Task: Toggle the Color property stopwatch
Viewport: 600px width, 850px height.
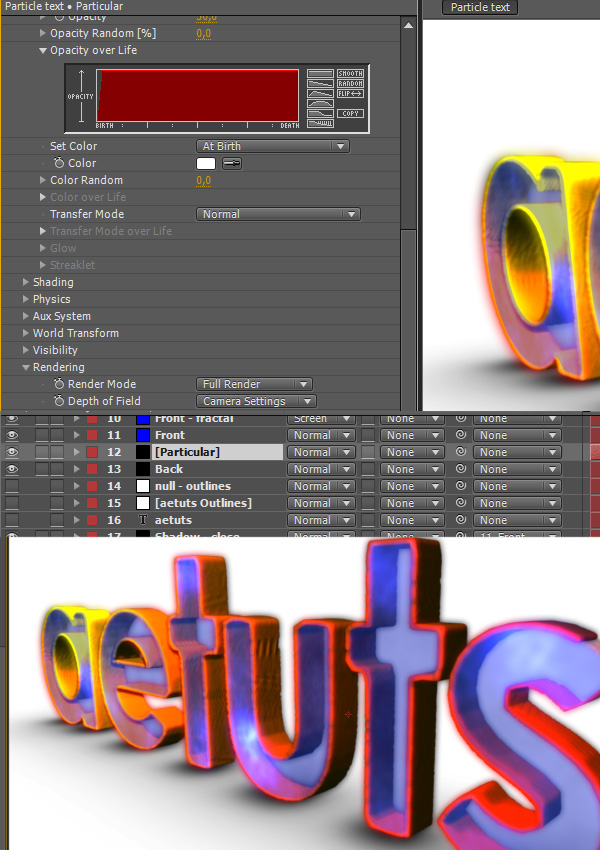Action: point(59,163)
